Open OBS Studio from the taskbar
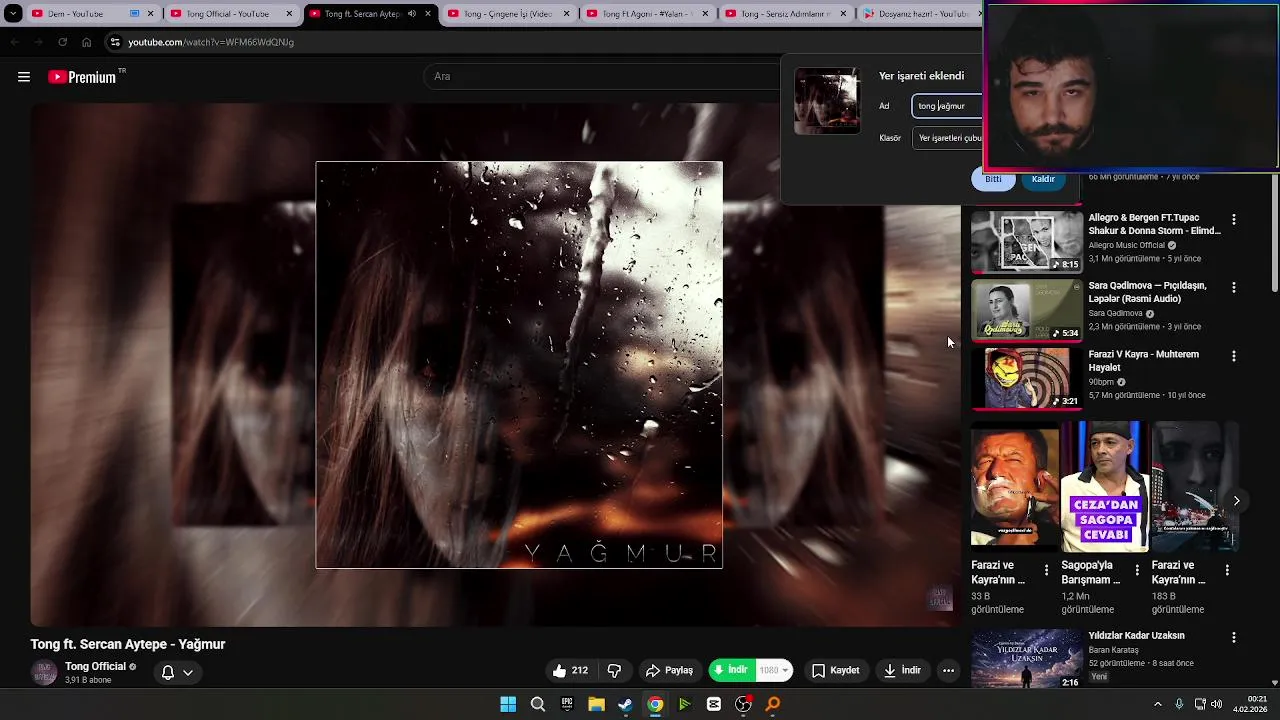The image size is (1280, 720). click(x=743, y=704)
